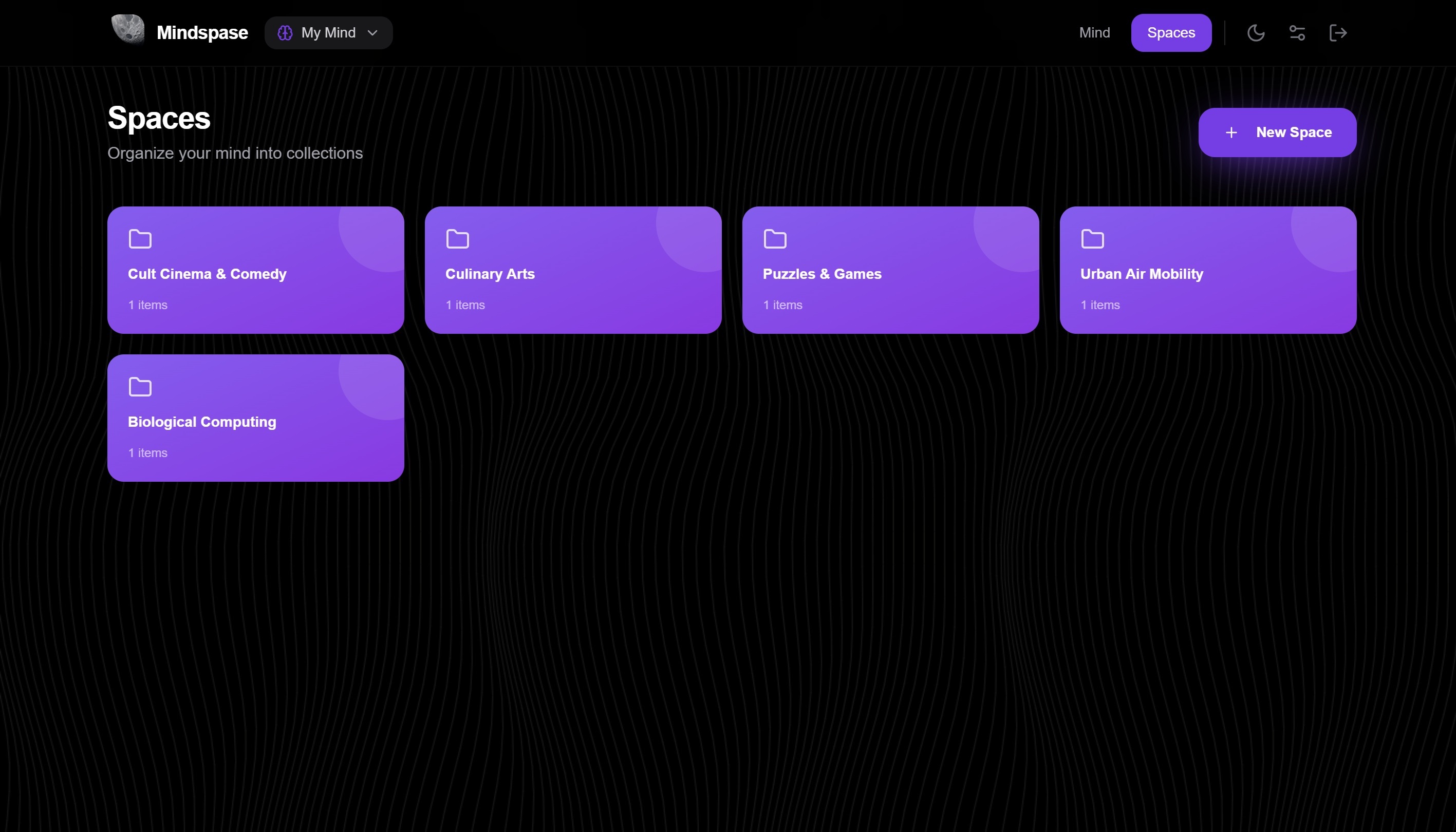
Task: Switch to the Mind tab
Action: pos(1094,32)
